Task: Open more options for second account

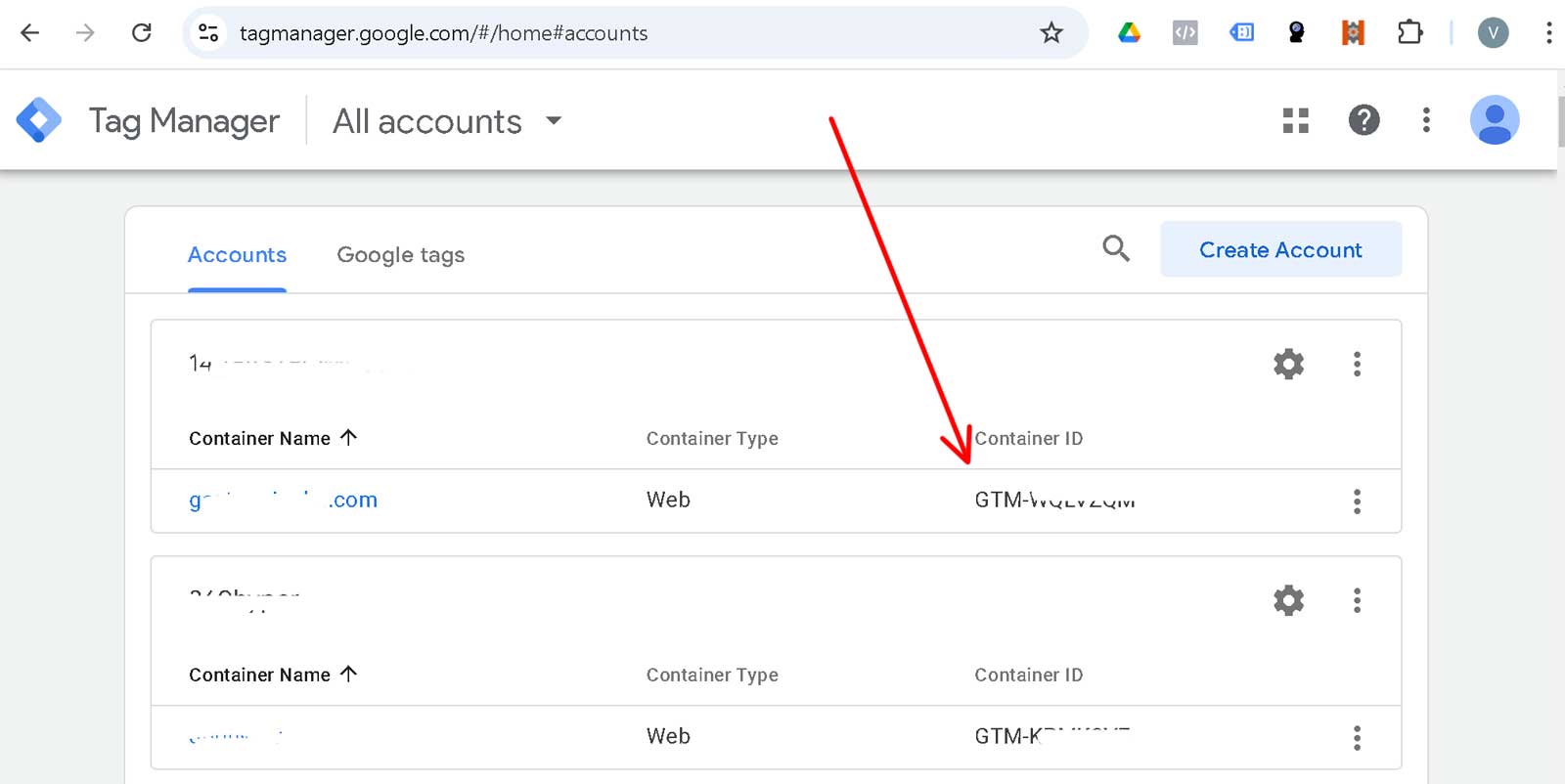Action: point(1357,600)
